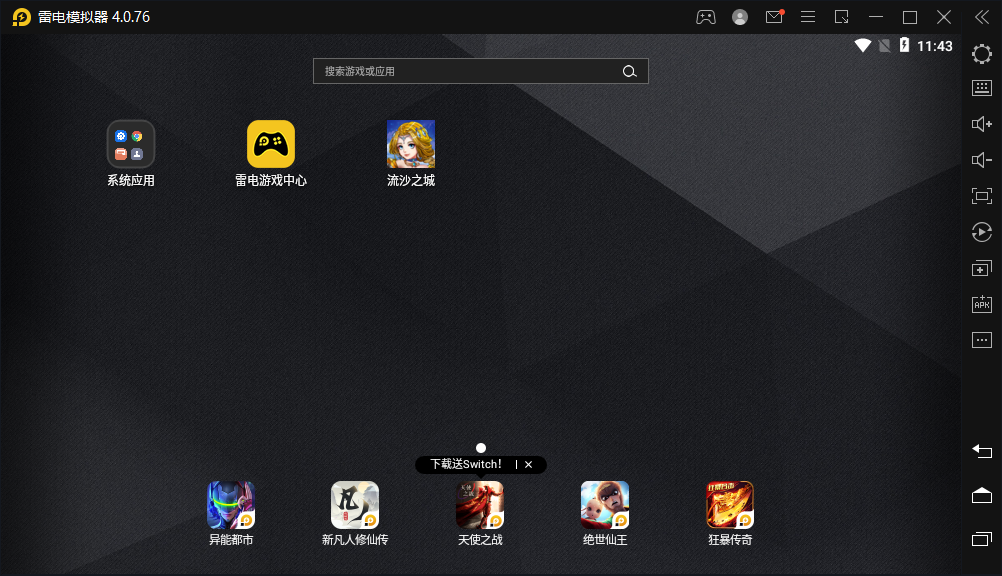The width and height of the screenshot is (1002, 576).
Task: Minimize the emulator window
Action: [x=875, y=17]
